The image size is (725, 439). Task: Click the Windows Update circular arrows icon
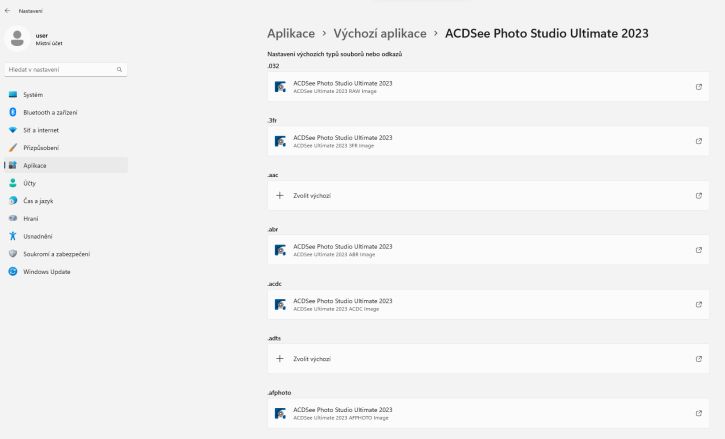(x=13, y=272)
